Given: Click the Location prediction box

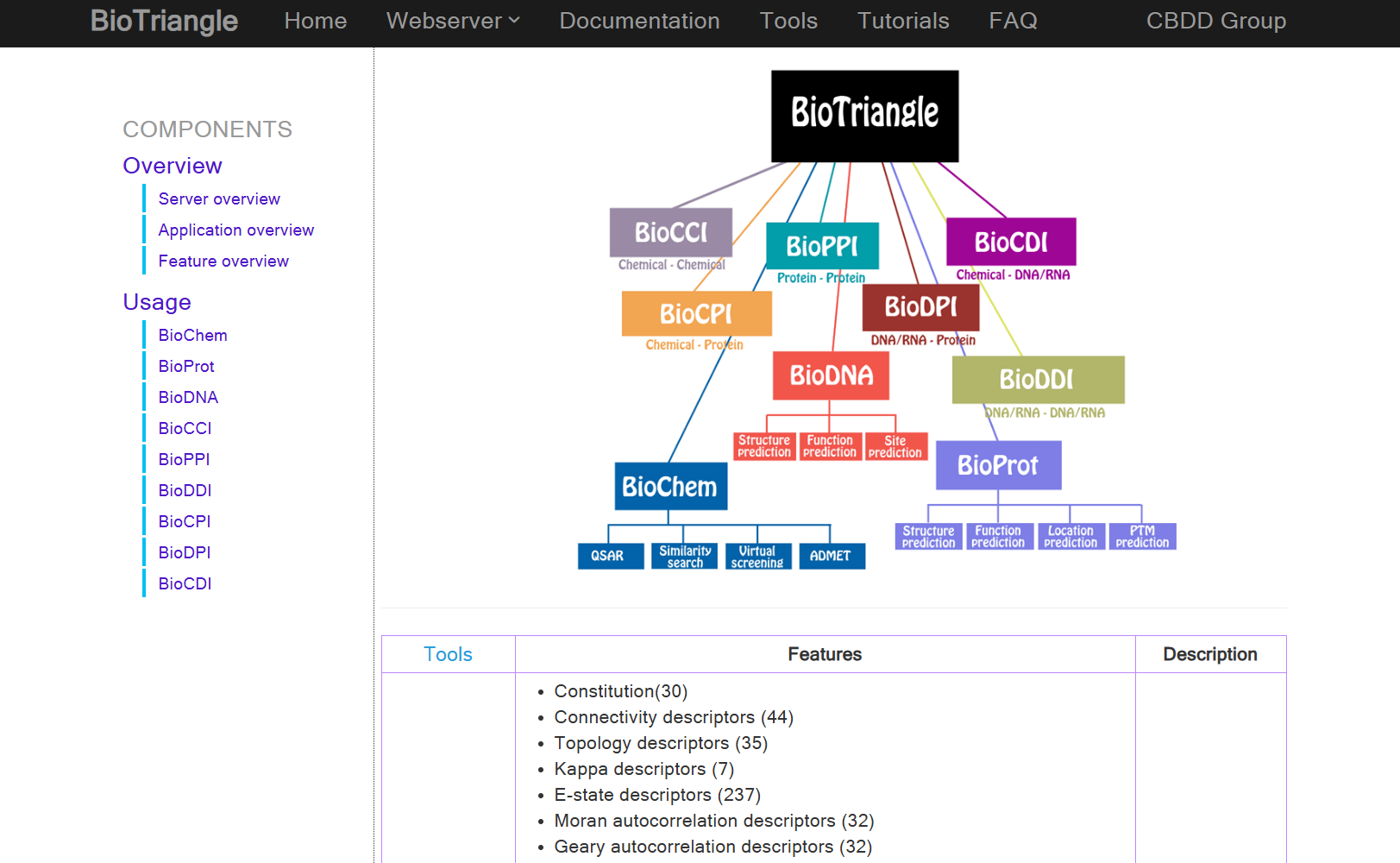Looking at the screenshot, I should pyautogui.click(x=1070, y=537).
